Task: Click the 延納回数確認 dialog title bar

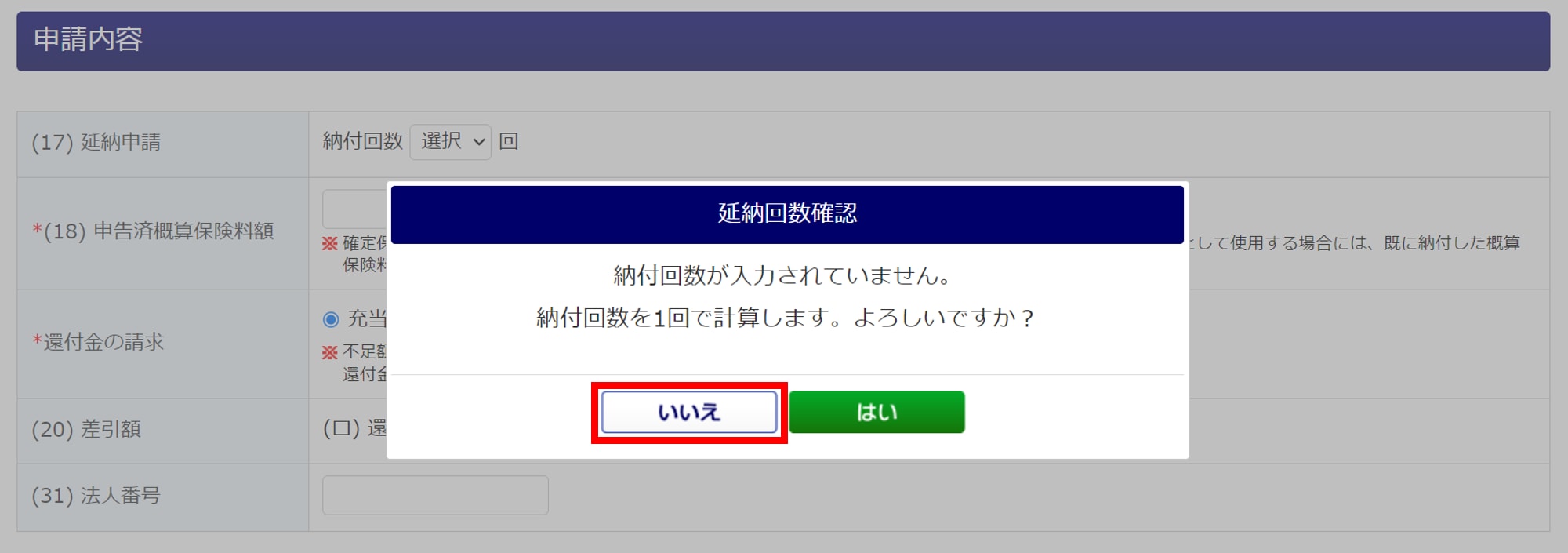Action: pyautogui.click(x=787, y=214)
